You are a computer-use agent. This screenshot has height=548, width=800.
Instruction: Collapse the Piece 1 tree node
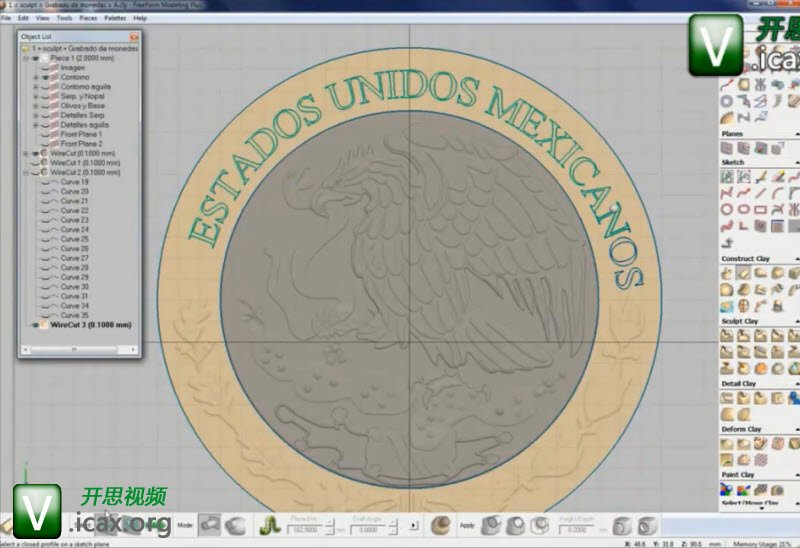(26, 58)
